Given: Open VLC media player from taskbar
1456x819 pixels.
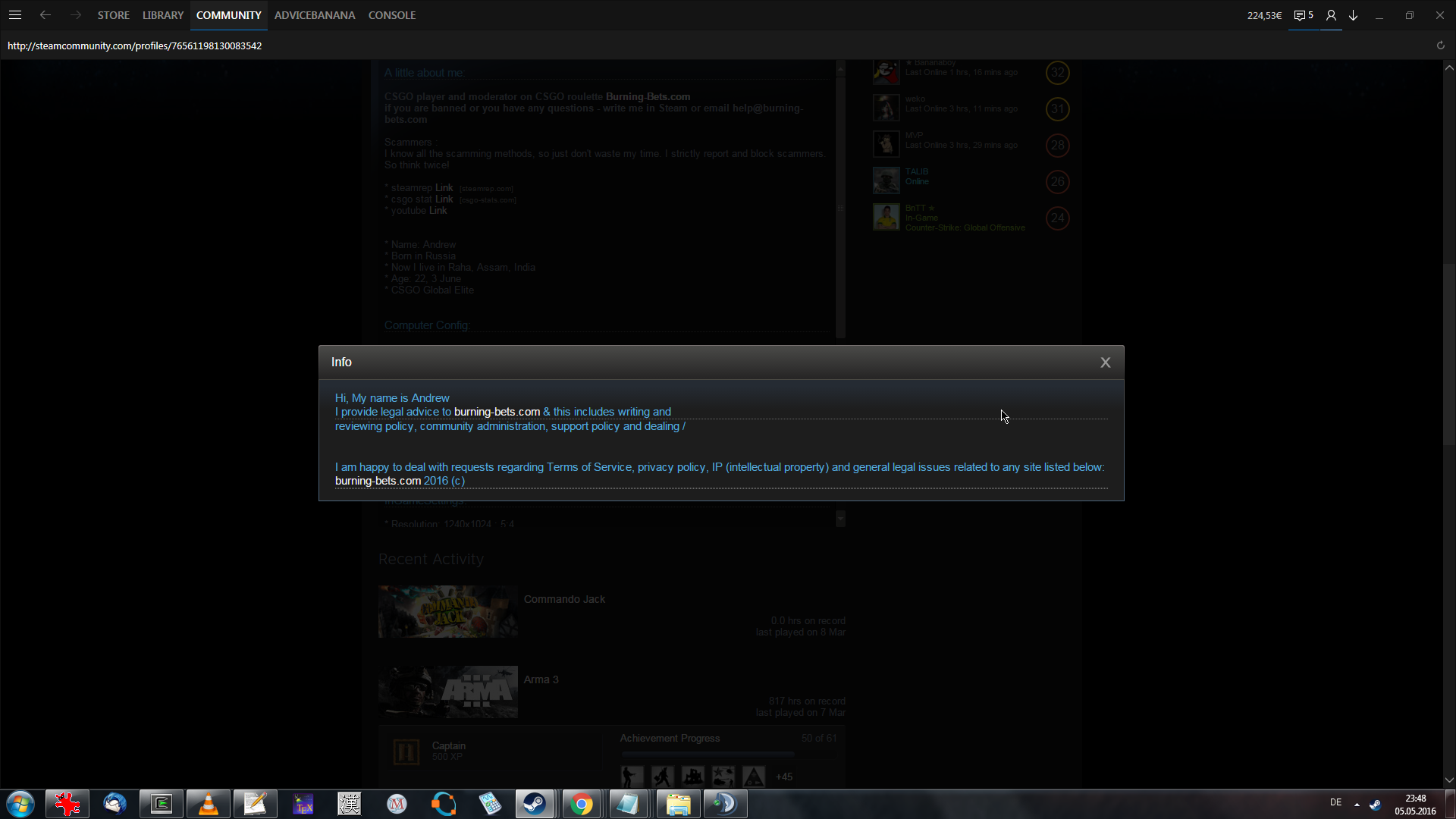Looking at the screenshot, I should [x=208, y=804].
